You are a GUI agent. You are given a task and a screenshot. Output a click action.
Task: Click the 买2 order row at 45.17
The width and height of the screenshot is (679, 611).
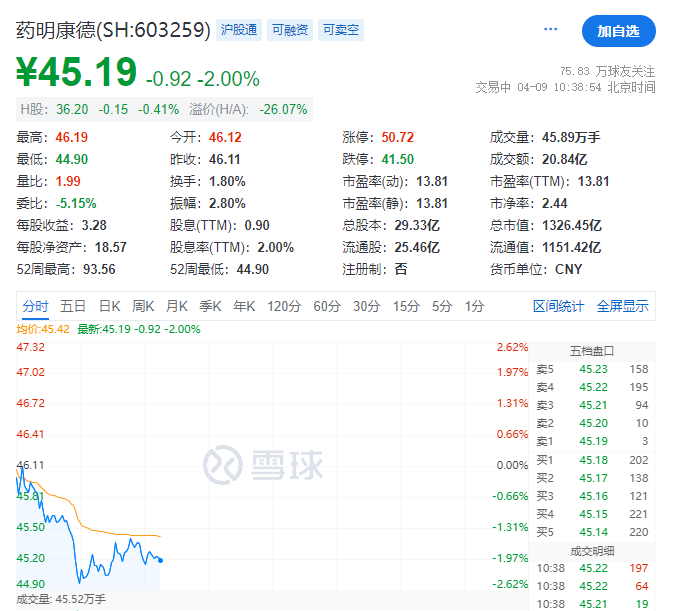(x=592, y=478)
